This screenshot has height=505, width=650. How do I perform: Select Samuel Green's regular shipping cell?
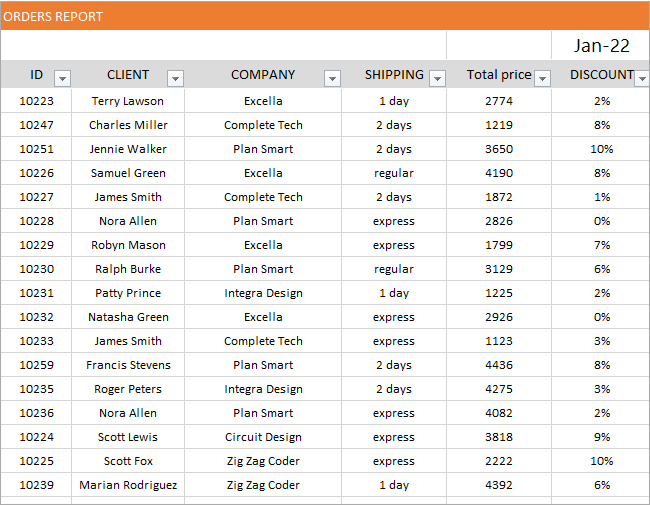[394, 173]
